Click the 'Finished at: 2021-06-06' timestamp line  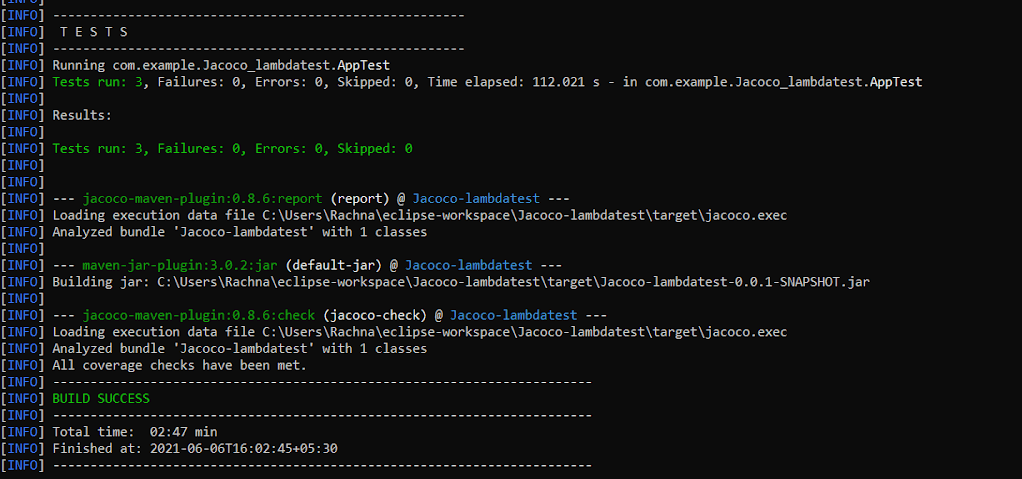[x=195, y=448]
